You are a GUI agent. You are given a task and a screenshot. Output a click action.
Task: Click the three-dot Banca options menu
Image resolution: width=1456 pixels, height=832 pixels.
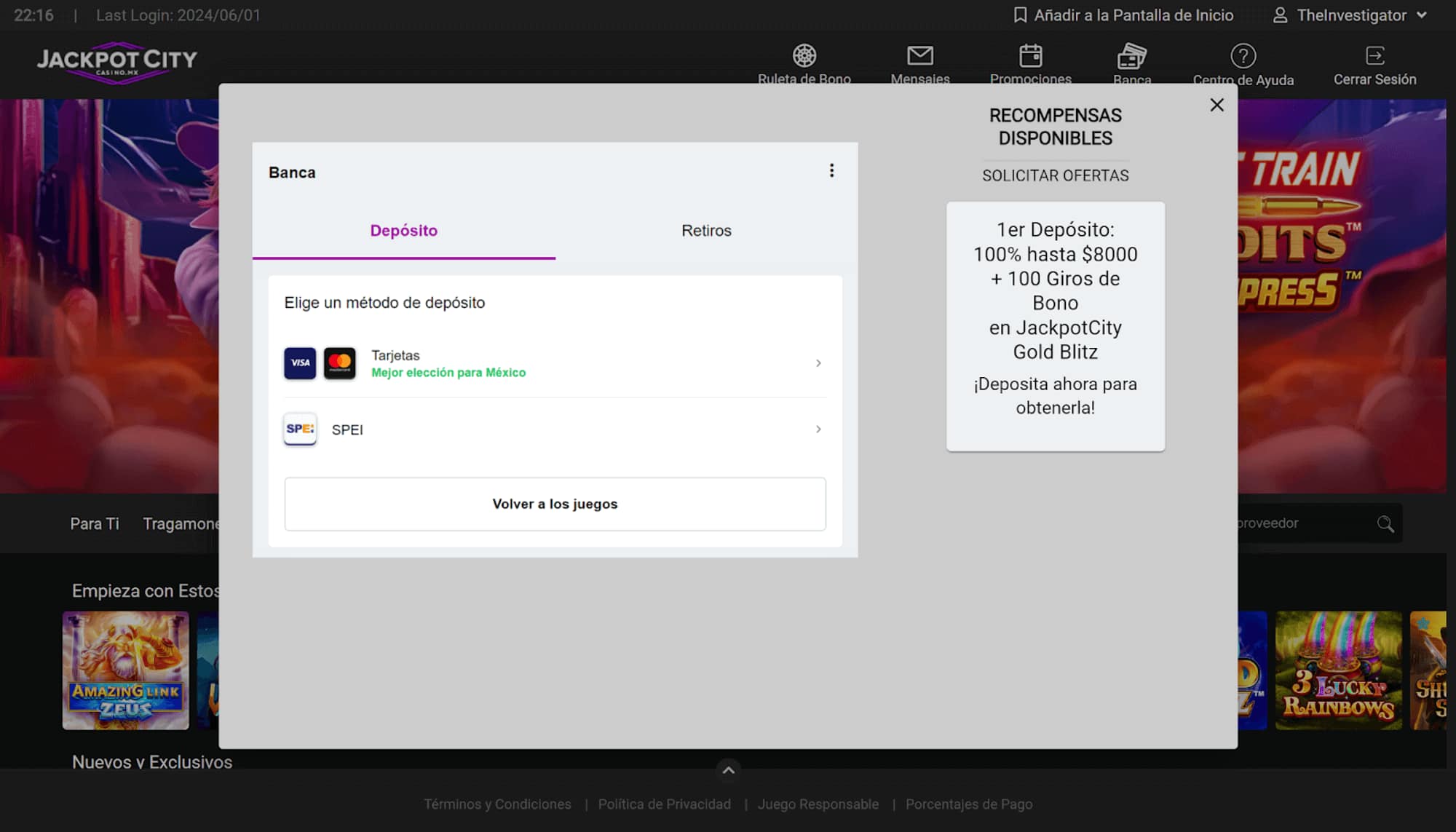[x=831, y=171]
